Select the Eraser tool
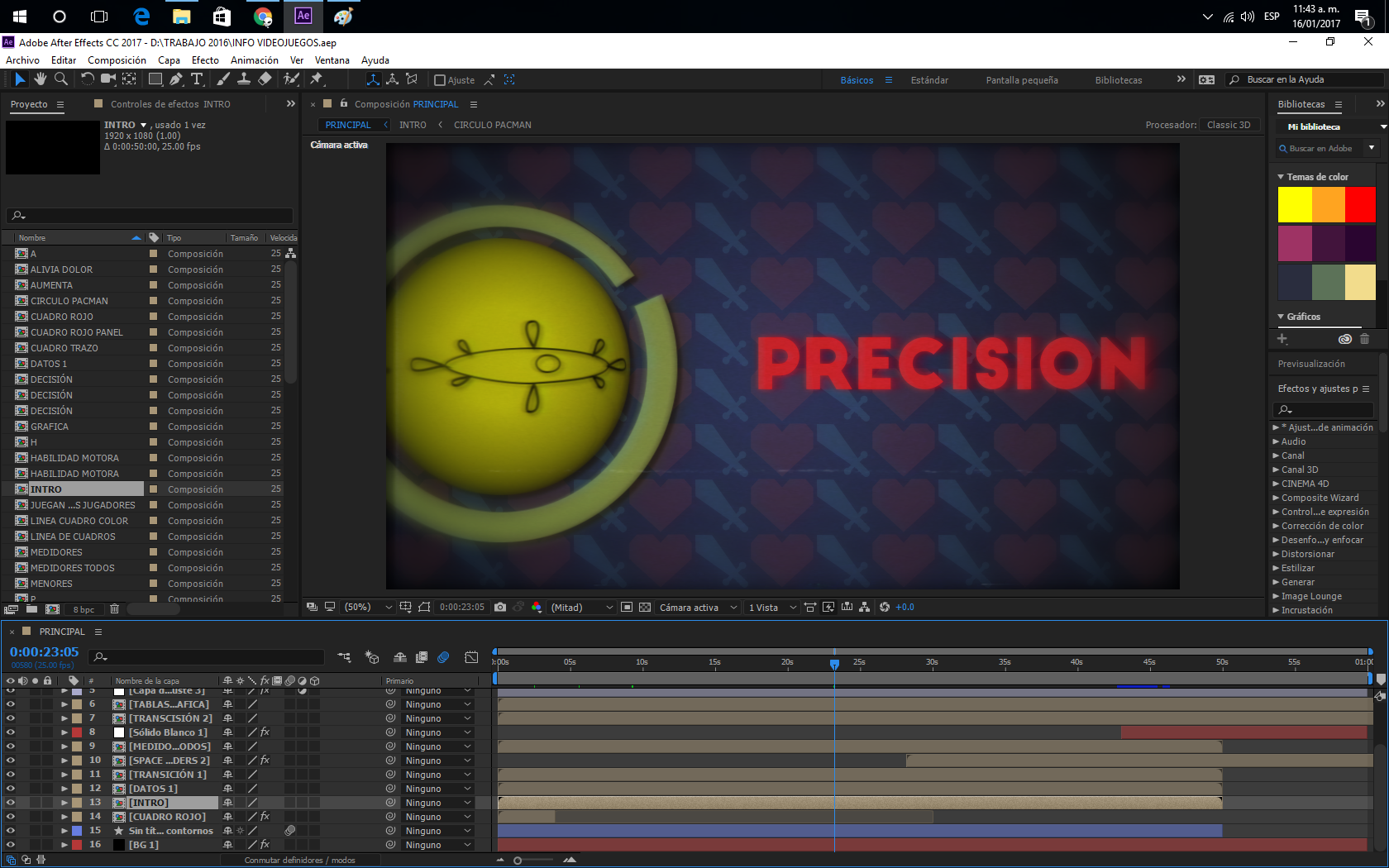 pos(265,79)
